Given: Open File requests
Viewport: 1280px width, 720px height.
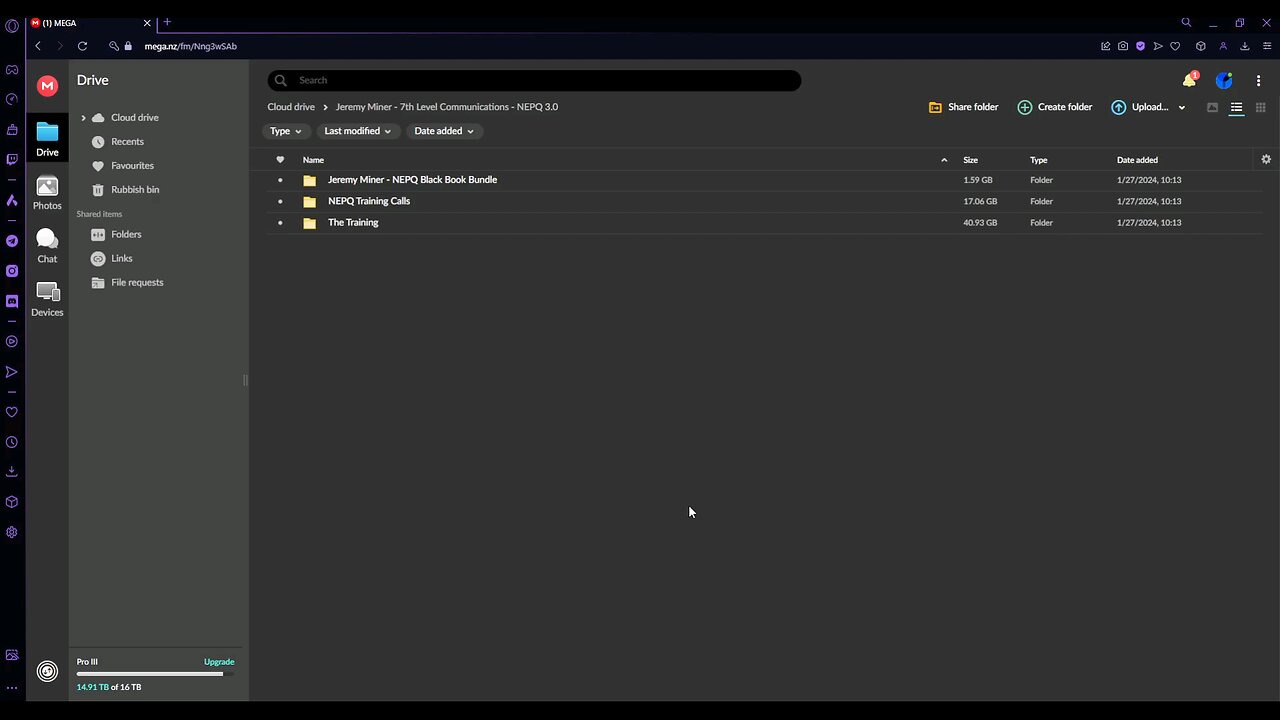Looking at the screenshot, I should point(137,283).
